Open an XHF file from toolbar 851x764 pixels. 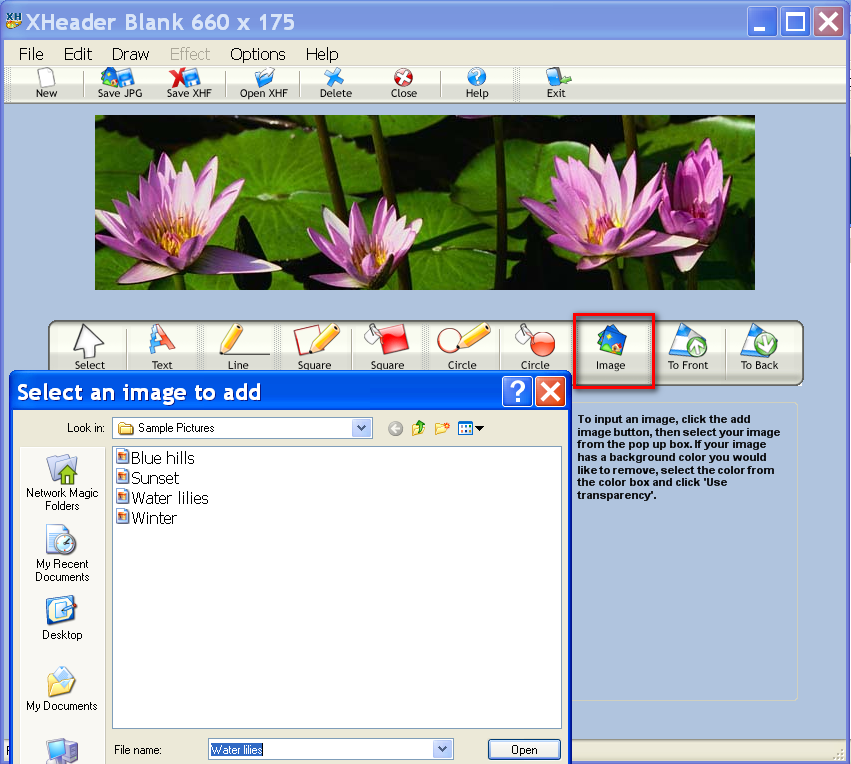click(262, 80)
